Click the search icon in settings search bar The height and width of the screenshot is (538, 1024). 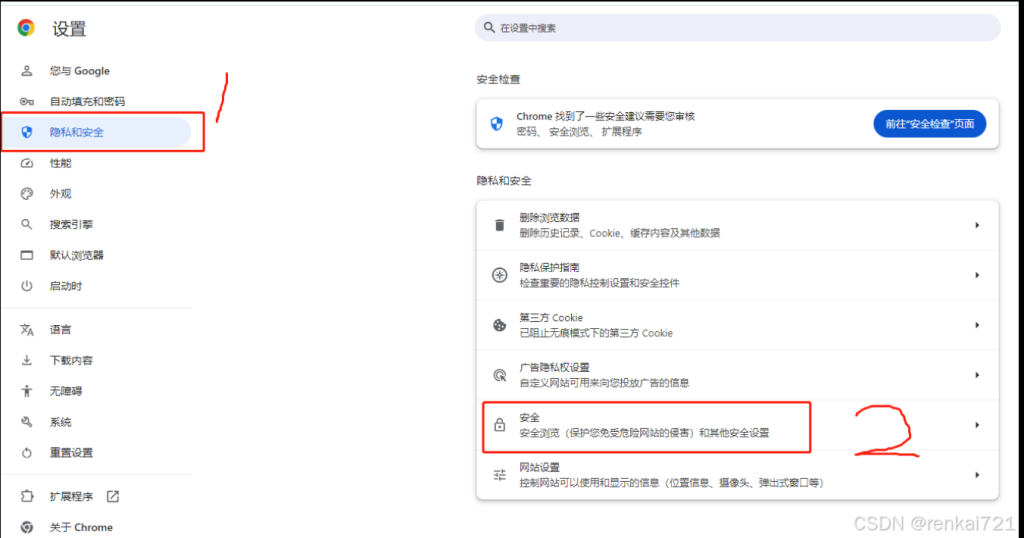click(489, 27)
